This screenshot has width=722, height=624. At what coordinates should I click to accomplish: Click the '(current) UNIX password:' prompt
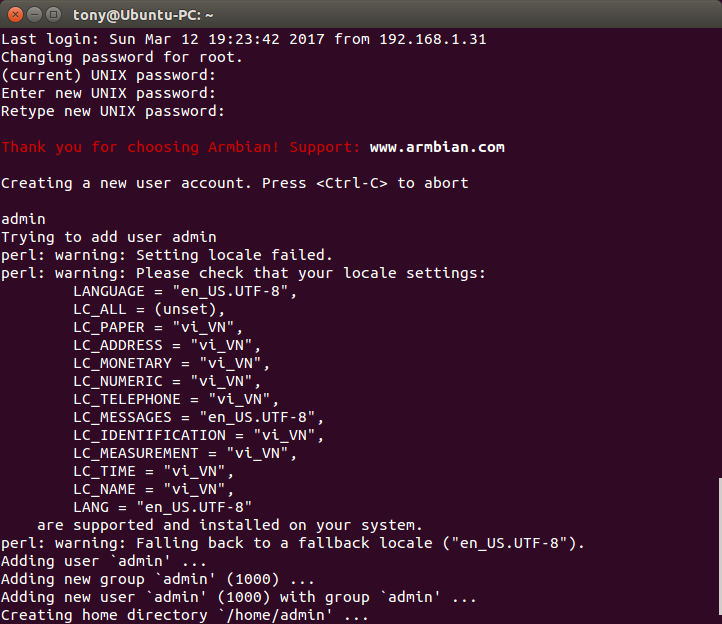[108, 76]
